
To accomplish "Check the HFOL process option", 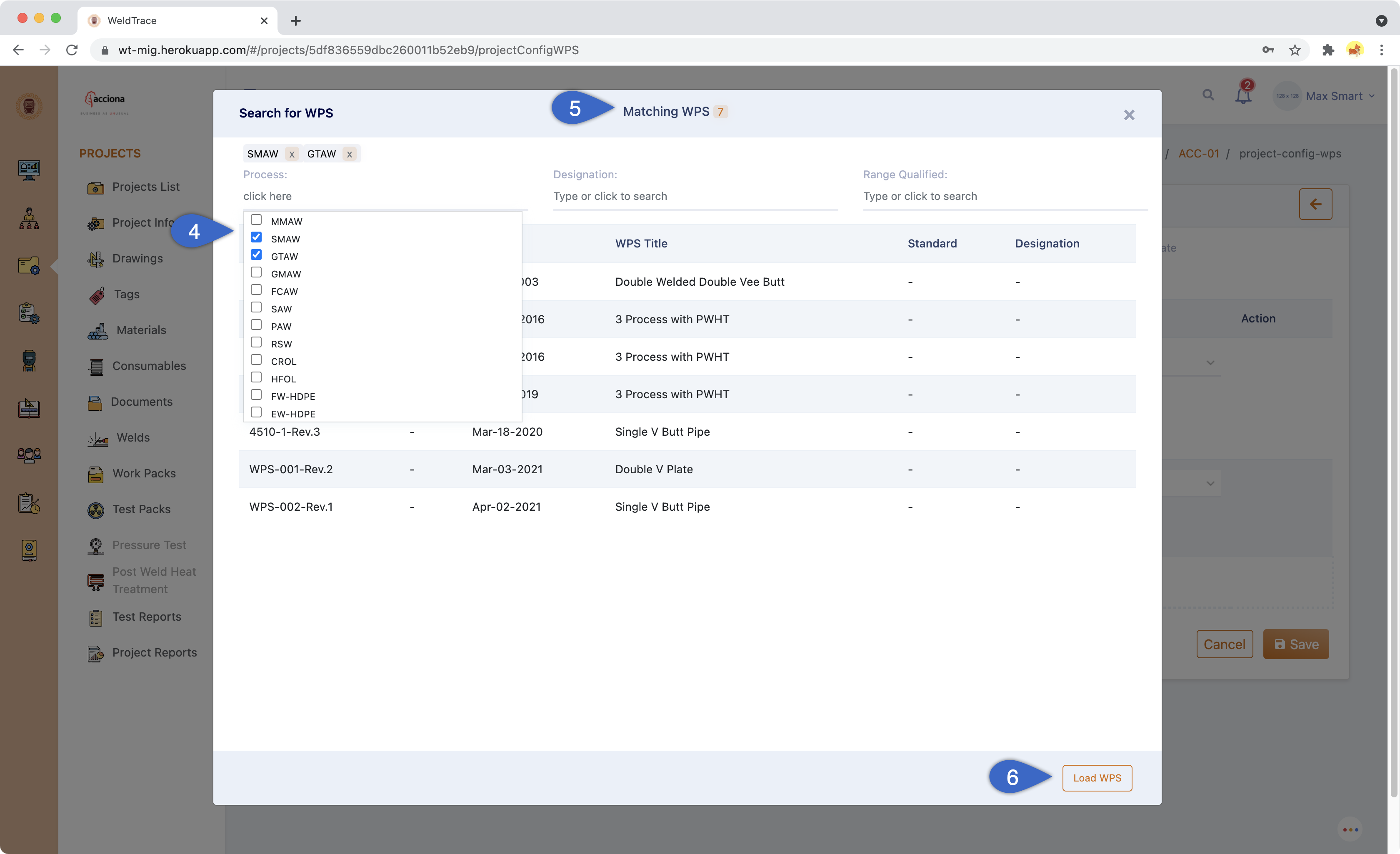I will [x=256, y=378].
